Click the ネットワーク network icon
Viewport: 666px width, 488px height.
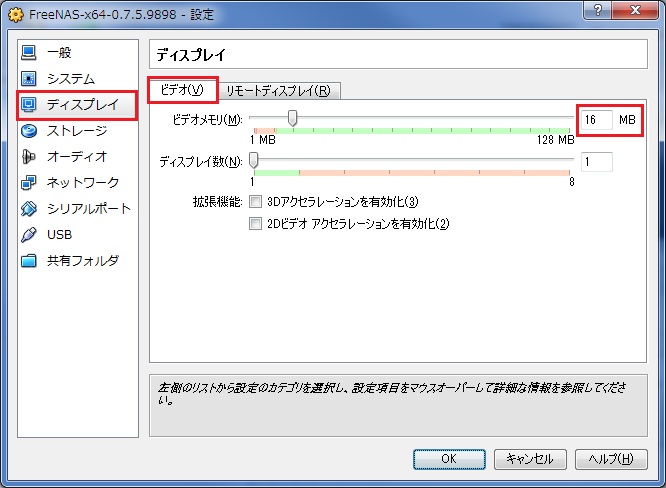[29, 183]
